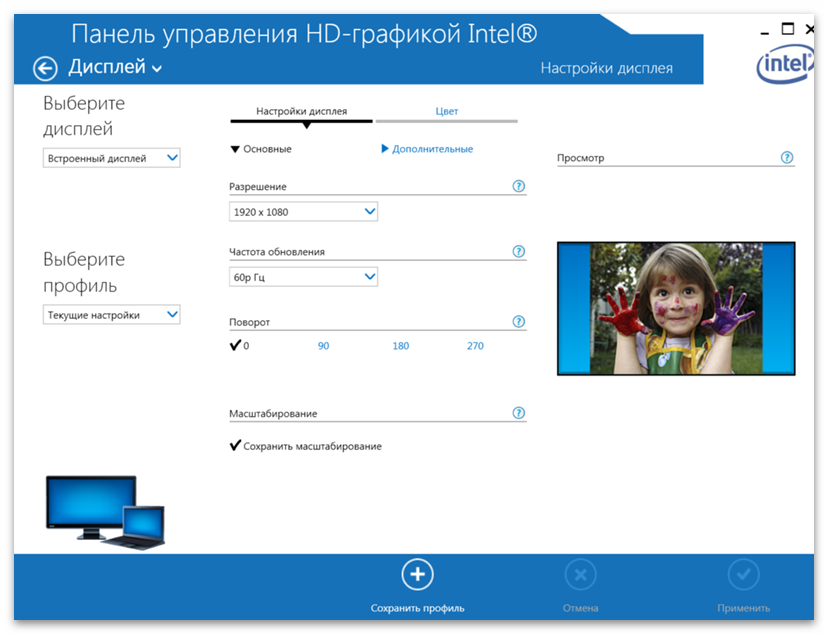
Task: Open the Встроенный дисплей dropdown
Action: point(111,158)
